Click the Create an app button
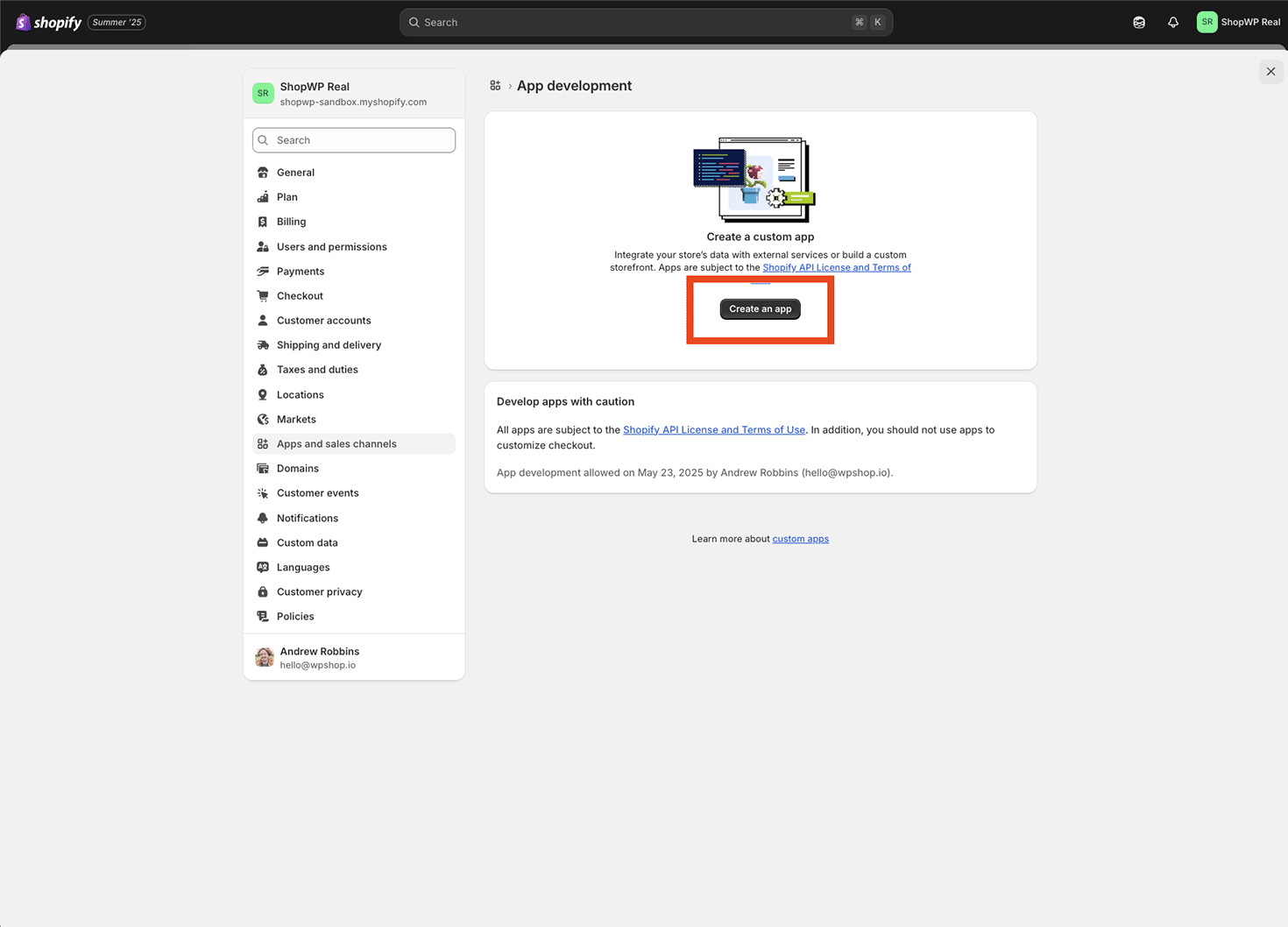Screen dimensions: 1288x927 pyautogui.click(x=761, y=309)
